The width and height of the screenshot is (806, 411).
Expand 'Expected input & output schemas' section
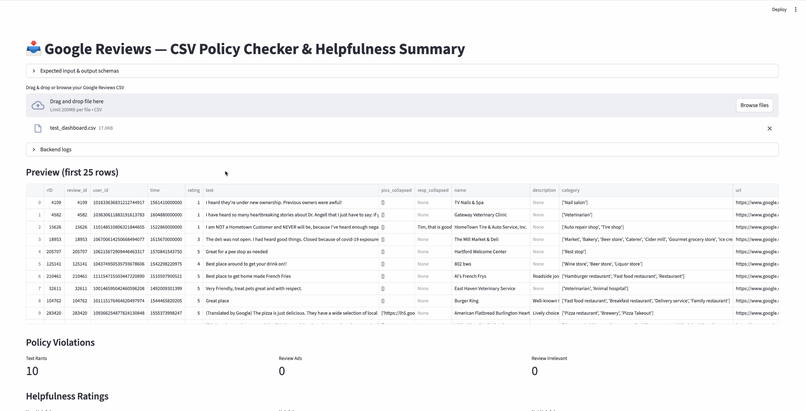tap(402, 71)
